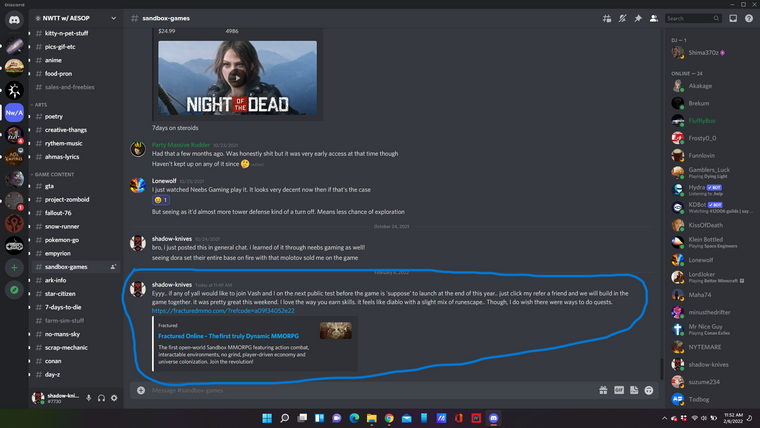Open the Windows Start button

267,418
